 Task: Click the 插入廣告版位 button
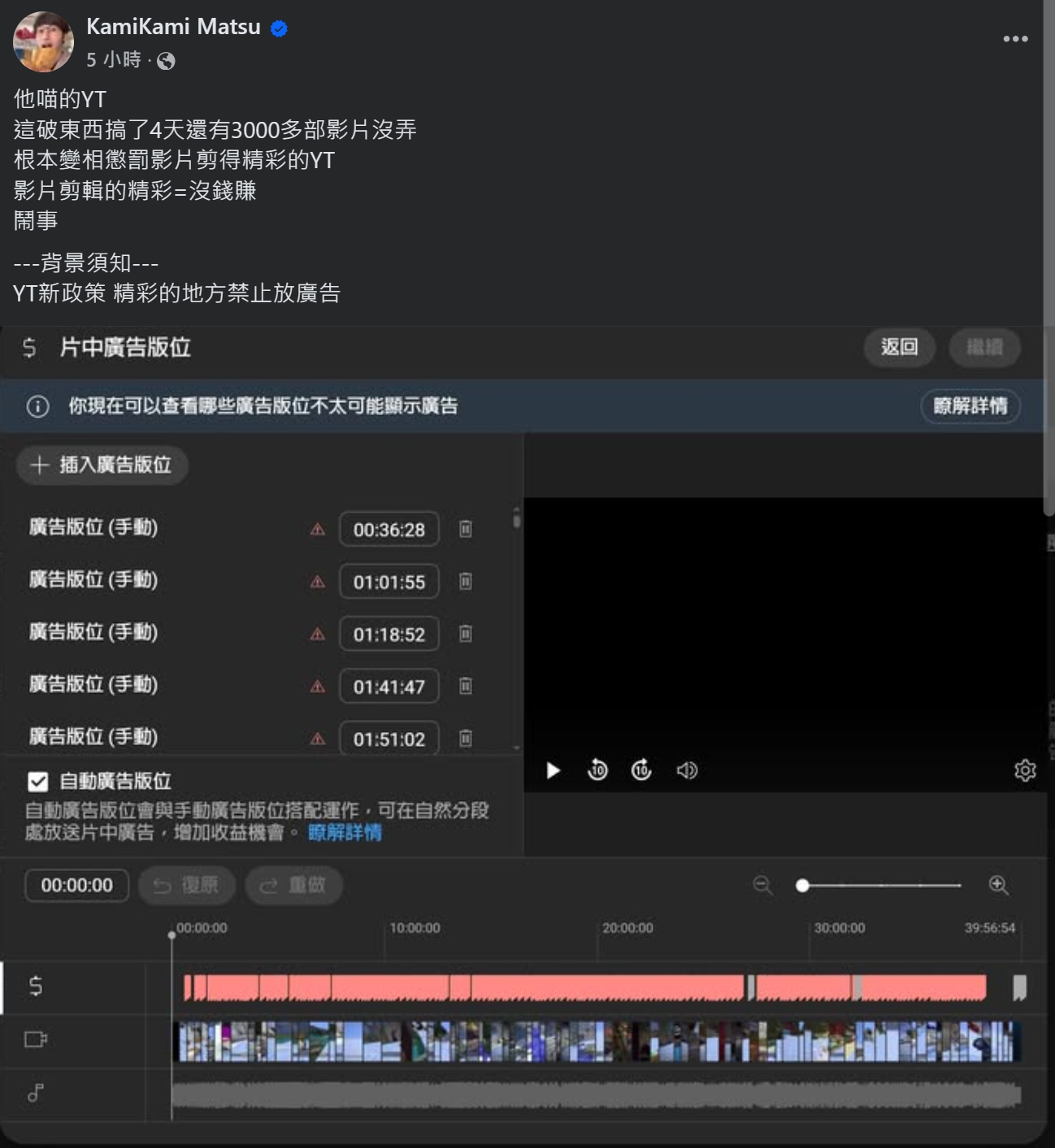(102, 465)
